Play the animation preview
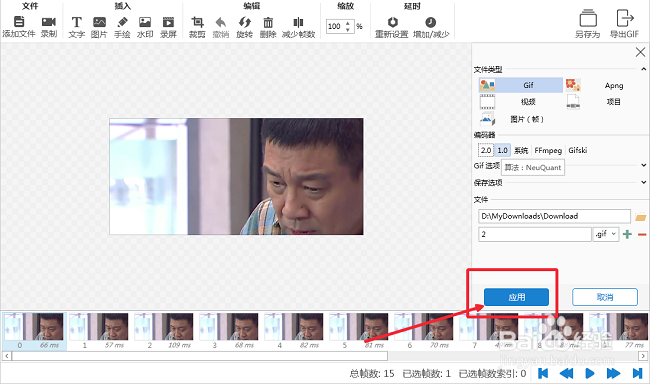 590,373
